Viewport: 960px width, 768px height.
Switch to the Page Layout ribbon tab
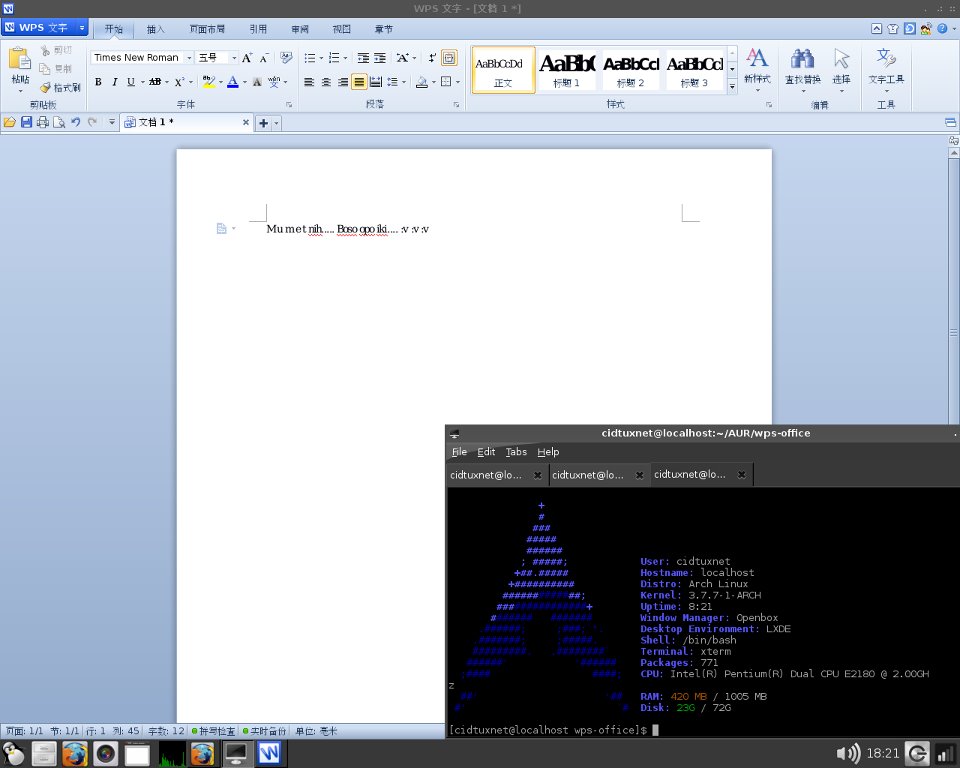[207, 29]
